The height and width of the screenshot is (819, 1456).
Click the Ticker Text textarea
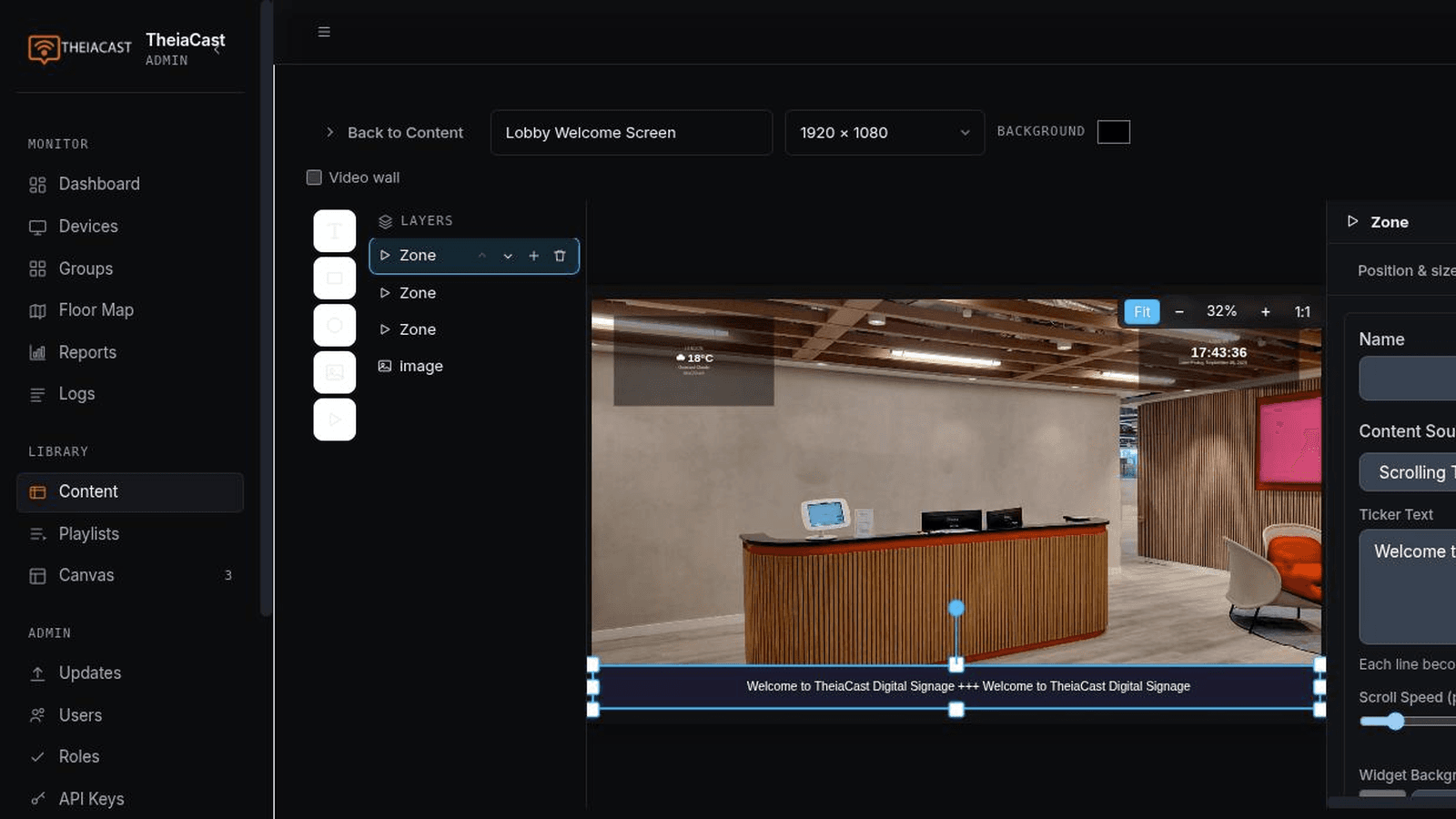[x=1408, y=587]
